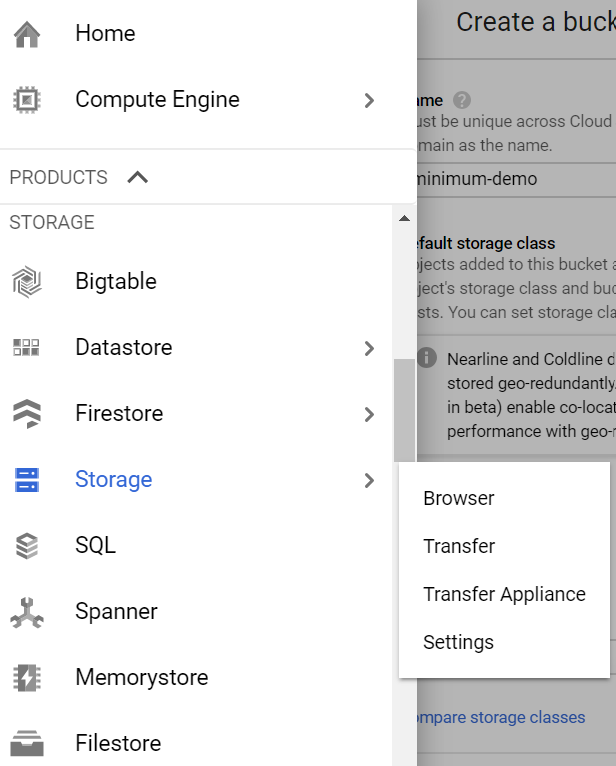Go to Home in the navigation menu
Image resolution: width=616 pixels, height=766 pixels.
pos(105,34)
